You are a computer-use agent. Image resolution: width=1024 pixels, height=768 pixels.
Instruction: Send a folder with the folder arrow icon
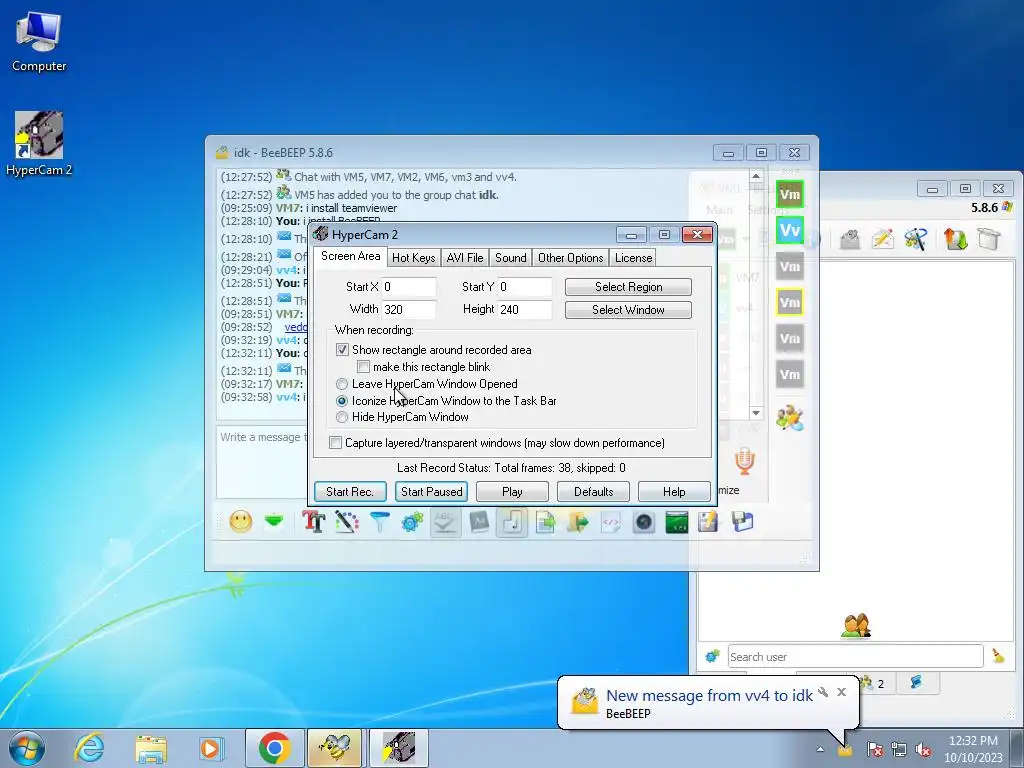point(578,522)
